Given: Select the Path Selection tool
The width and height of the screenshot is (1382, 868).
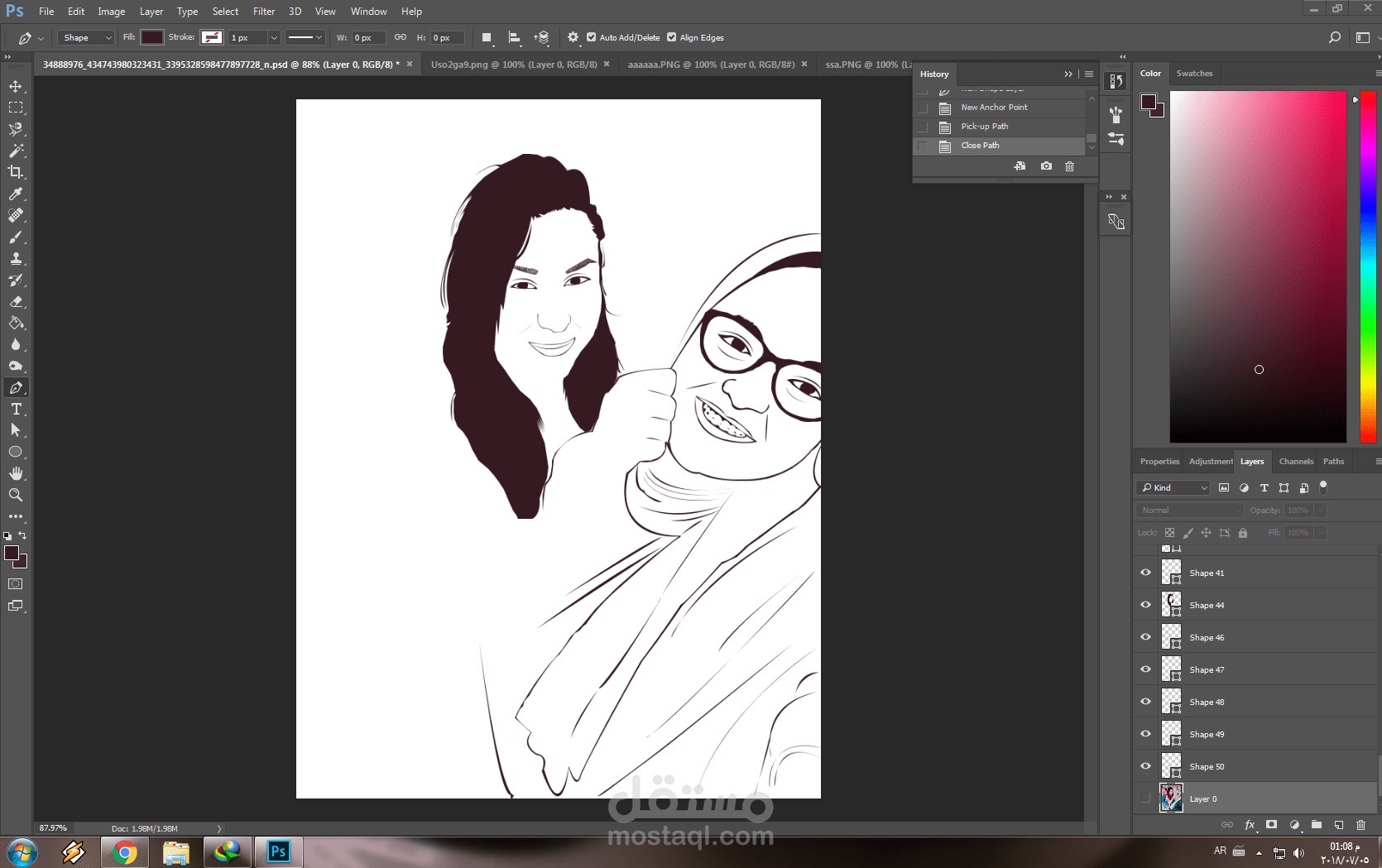Looking at the screenshot, I should coord(16,430).
